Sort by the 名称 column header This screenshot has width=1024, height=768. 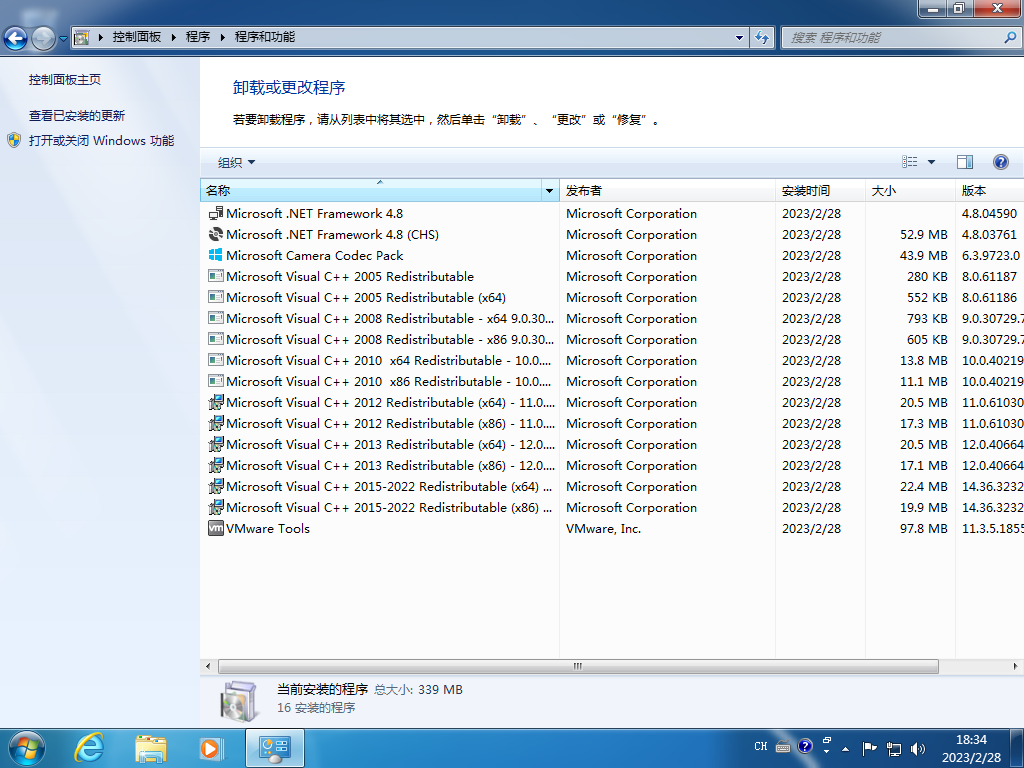pos(371,191)
